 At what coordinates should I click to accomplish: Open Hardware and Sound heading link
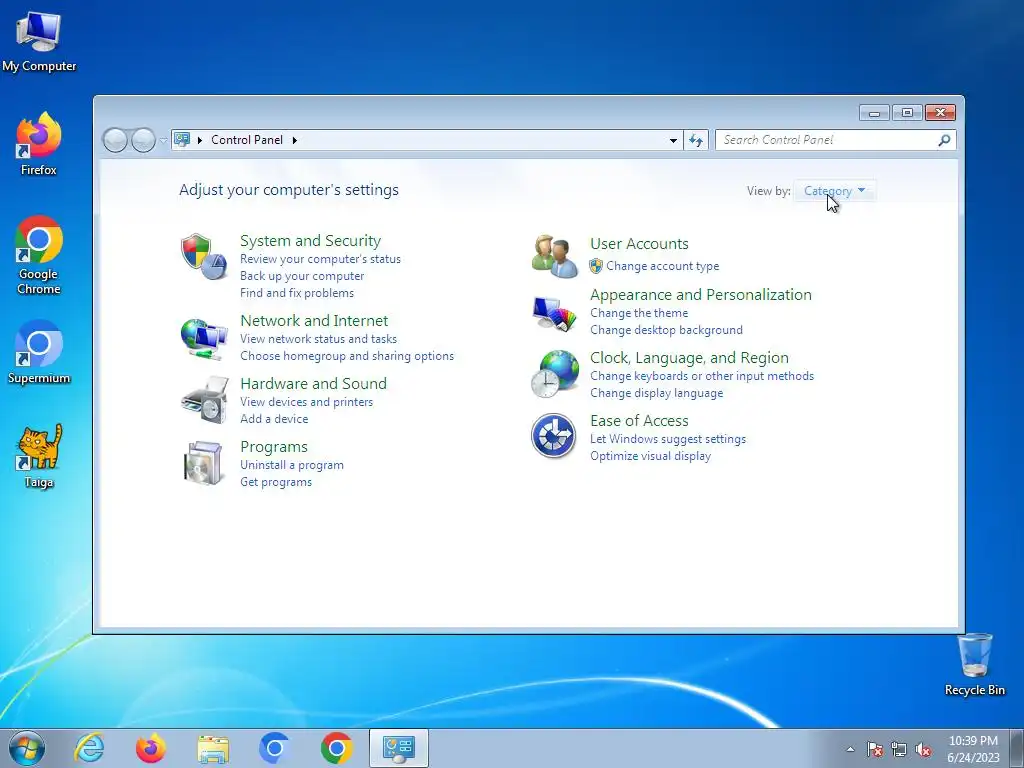click(313, 383)
